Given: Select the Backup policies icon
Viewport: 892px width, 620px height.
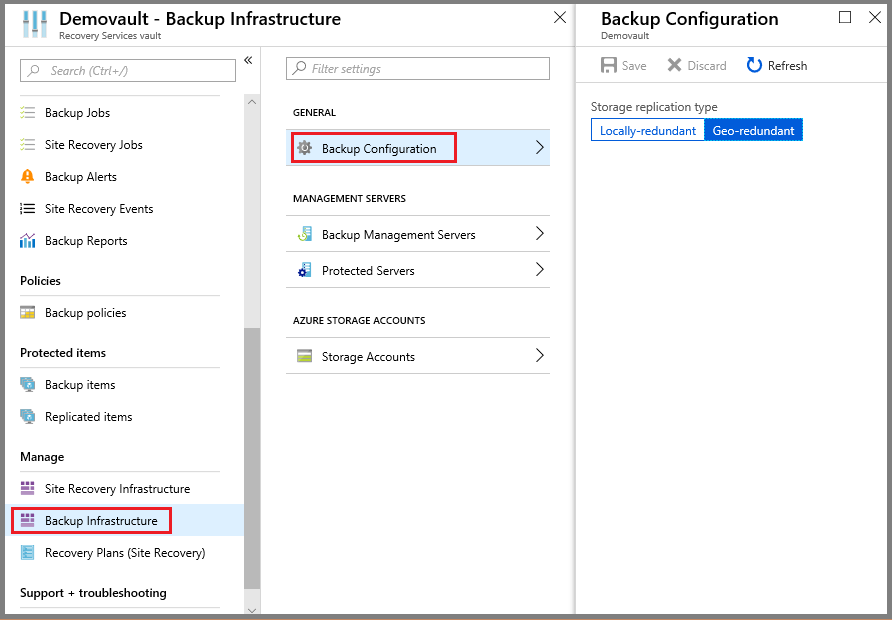Looking at the screenshot, I should tap(27, 312).
